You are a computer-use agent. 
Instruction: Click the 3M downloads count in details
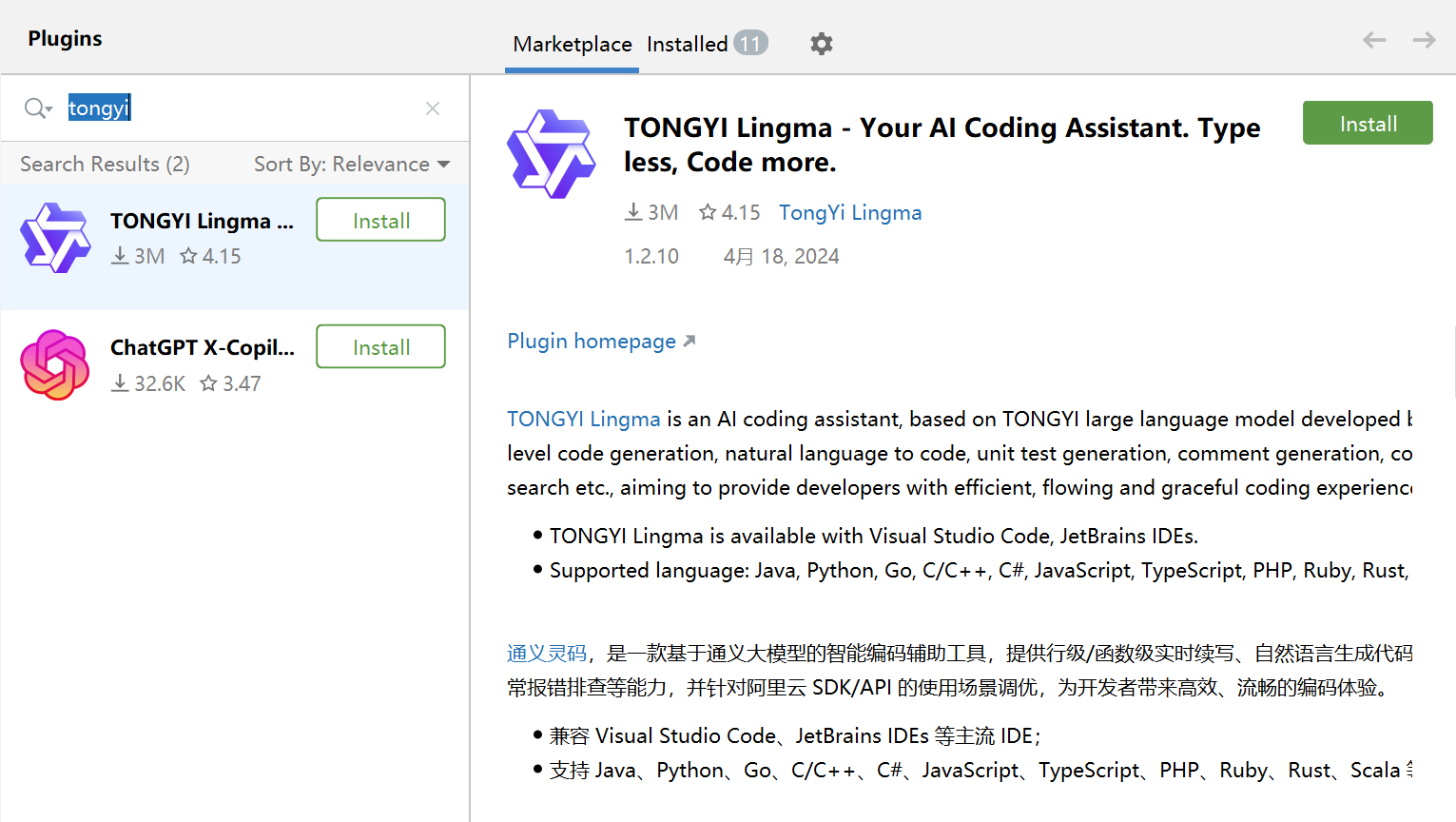click(x=651, y=213)
